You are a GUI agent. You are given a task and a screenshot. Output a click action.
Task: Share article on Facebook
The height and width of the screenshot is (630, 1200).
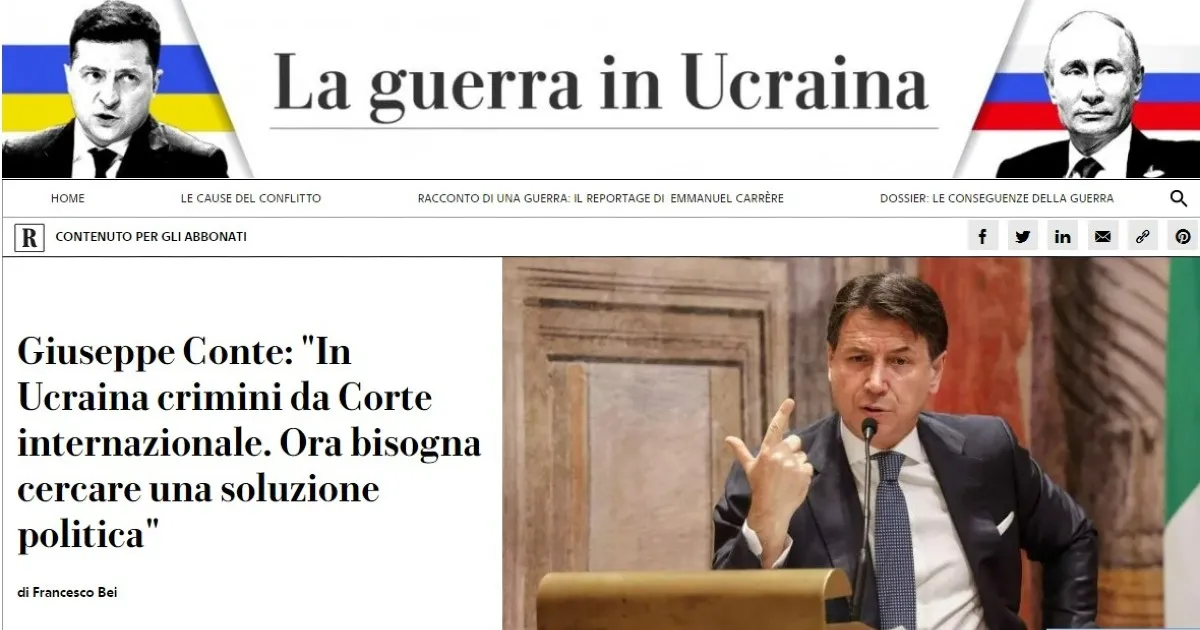[x=982, y=236]
